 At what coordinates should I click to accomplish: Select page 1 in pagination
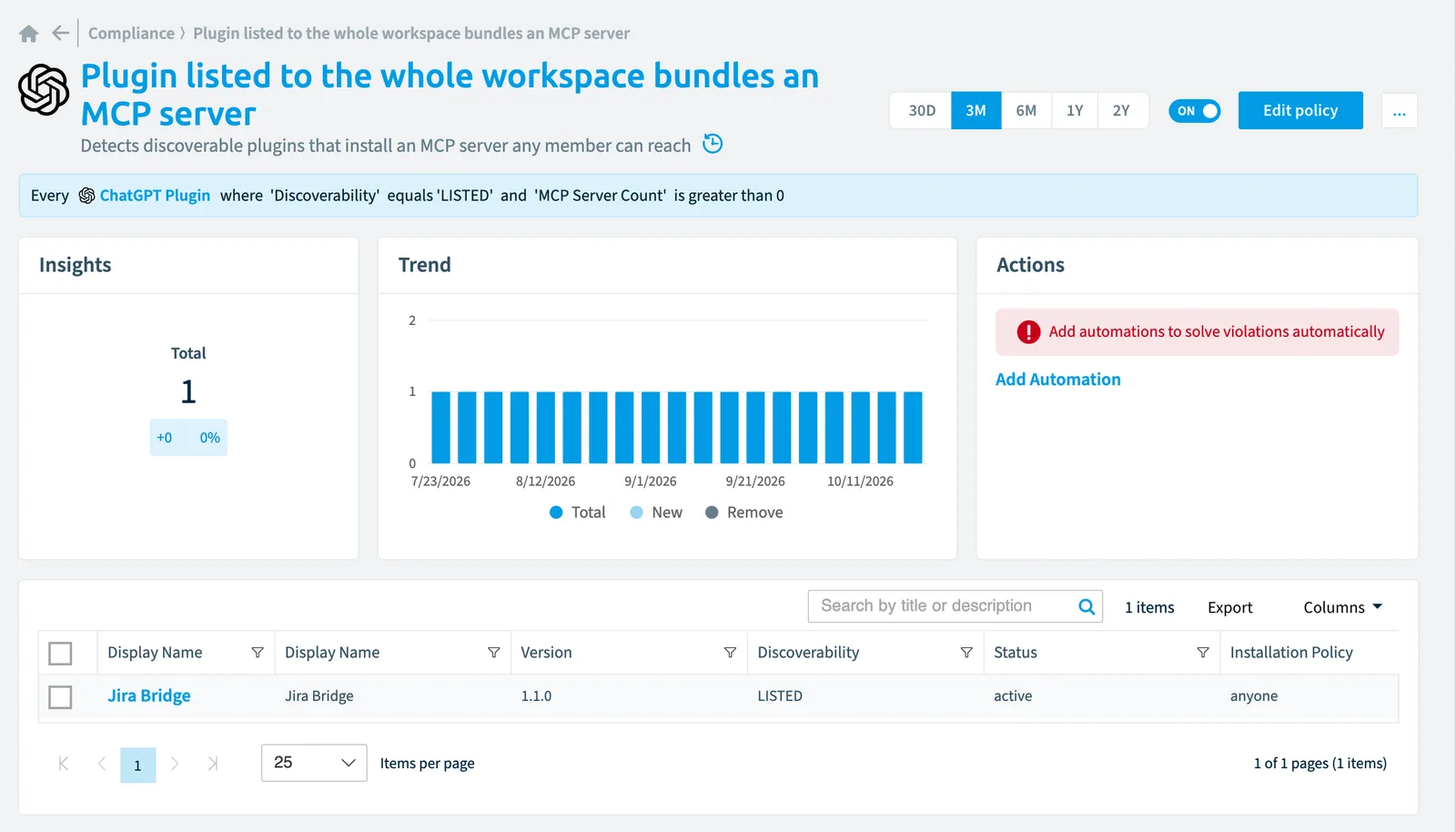coord(138,765)
